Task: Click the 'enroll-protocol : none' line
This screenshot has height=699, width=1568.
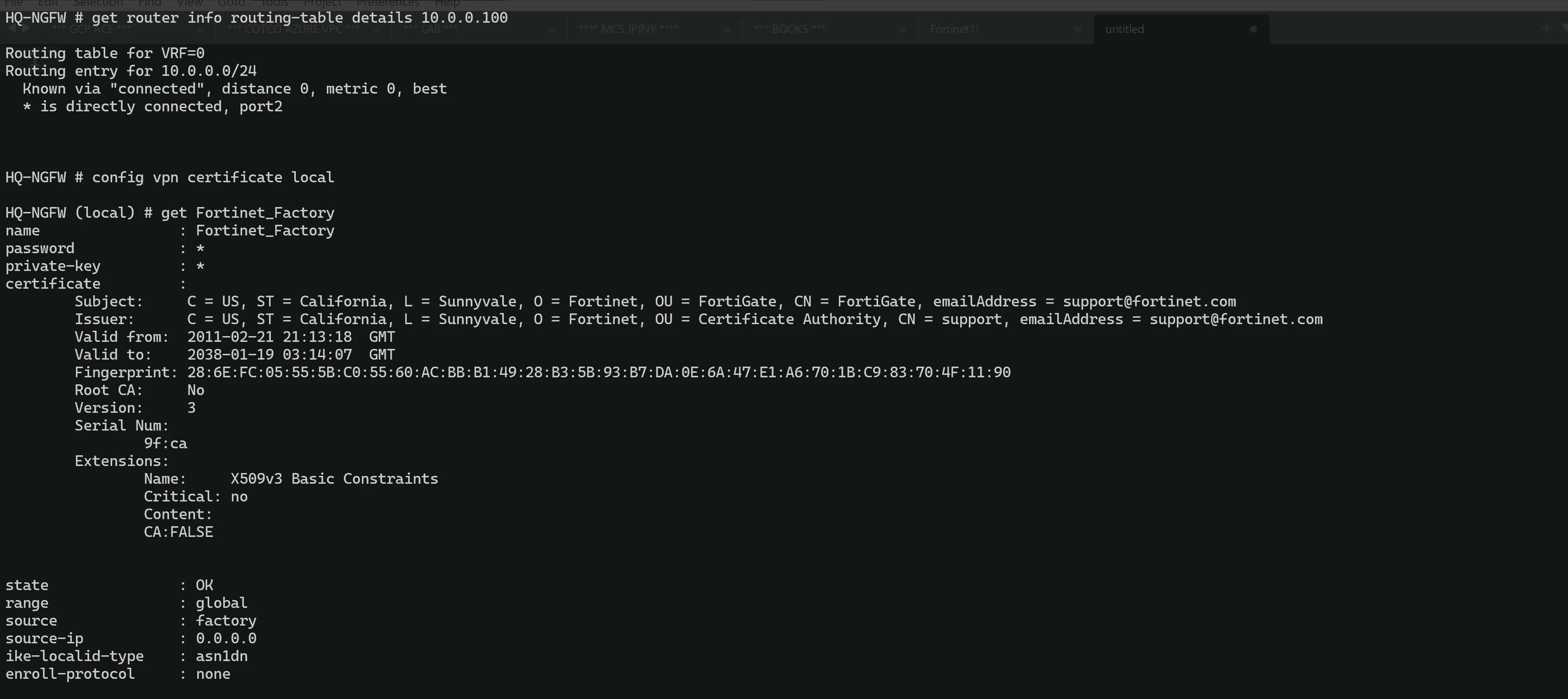Action: (118, 673)
